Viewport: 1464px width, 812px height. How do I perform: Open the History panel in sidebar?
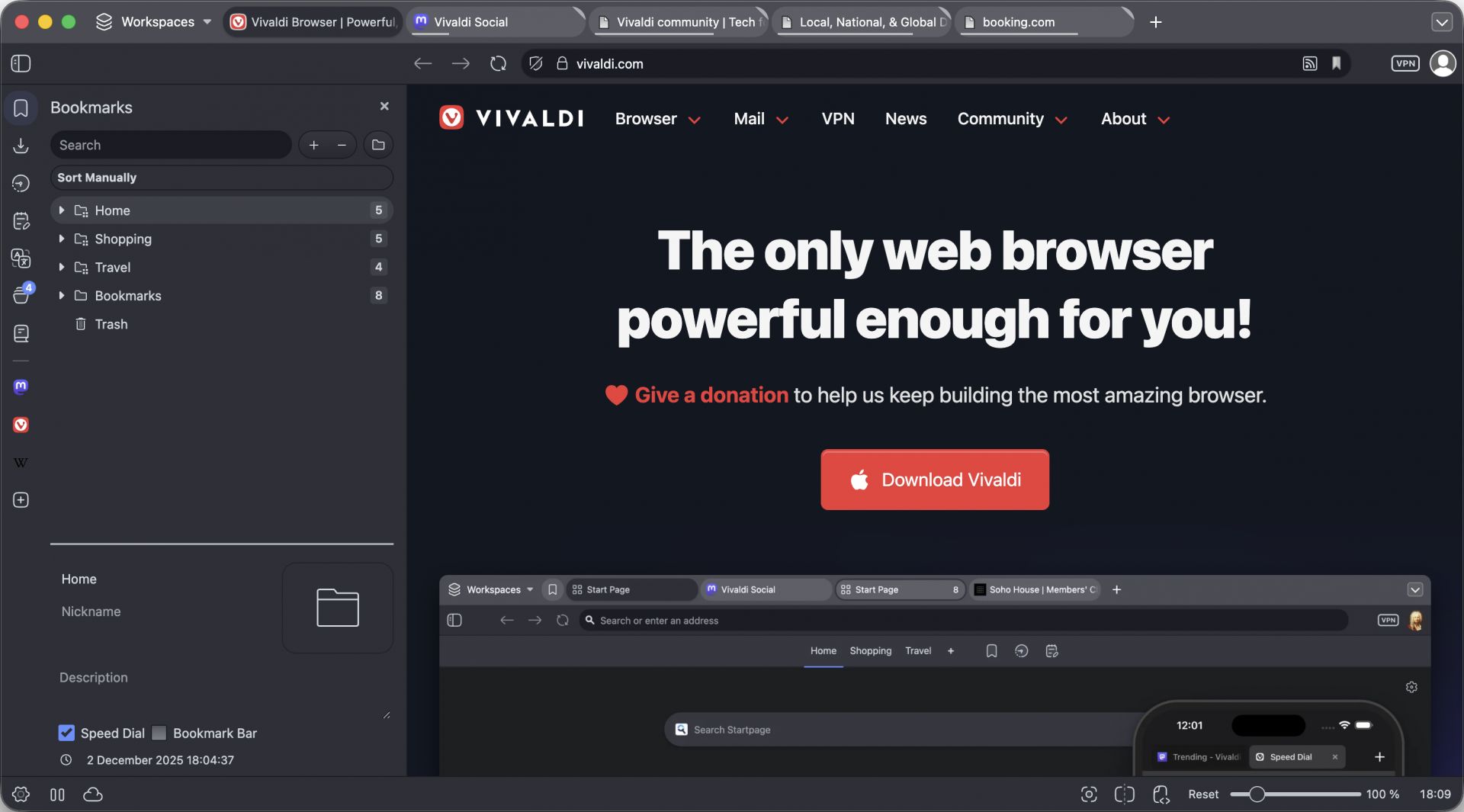pos(21,183)
